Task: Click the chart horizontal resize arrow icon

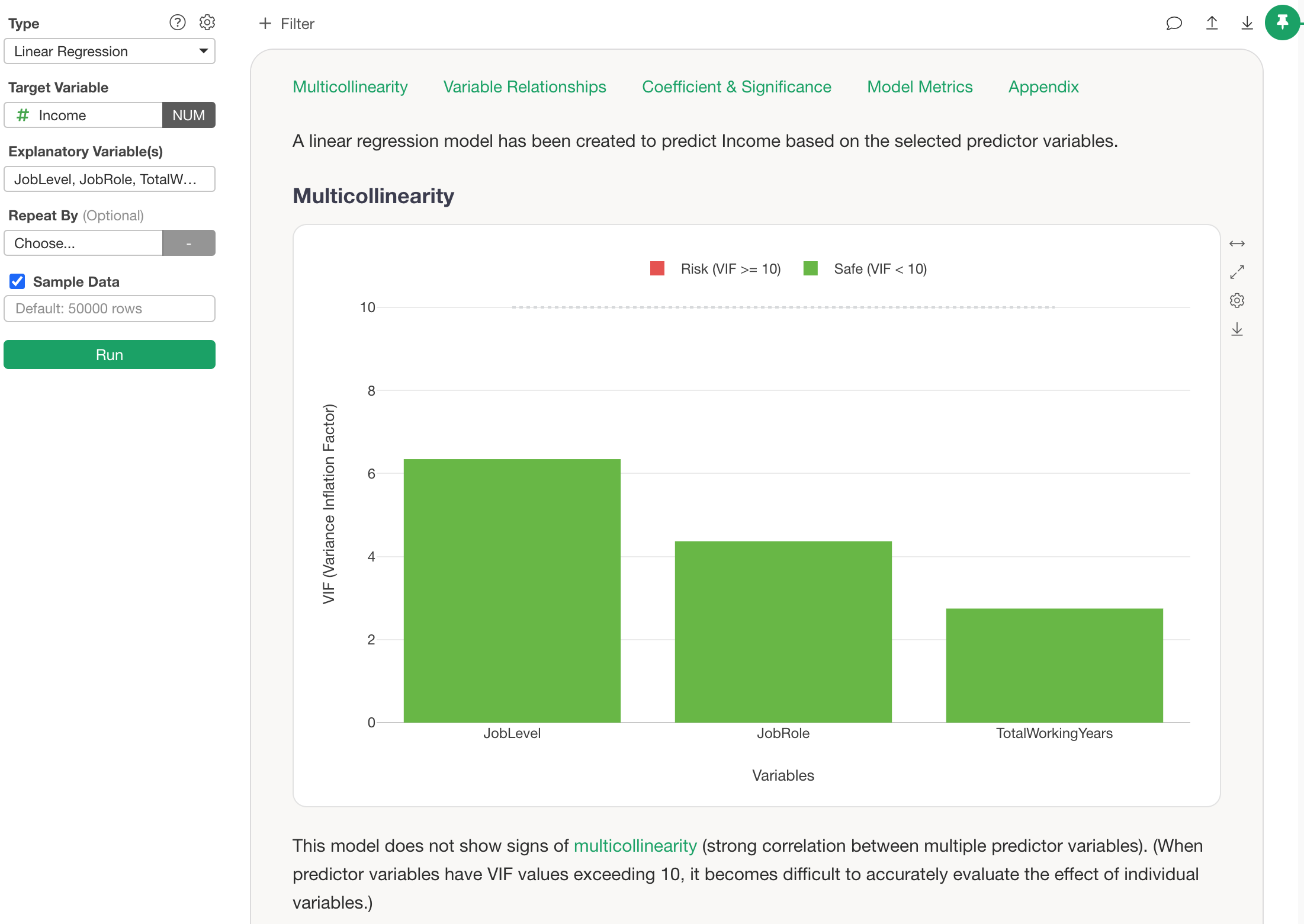Action: (1236, 243)
